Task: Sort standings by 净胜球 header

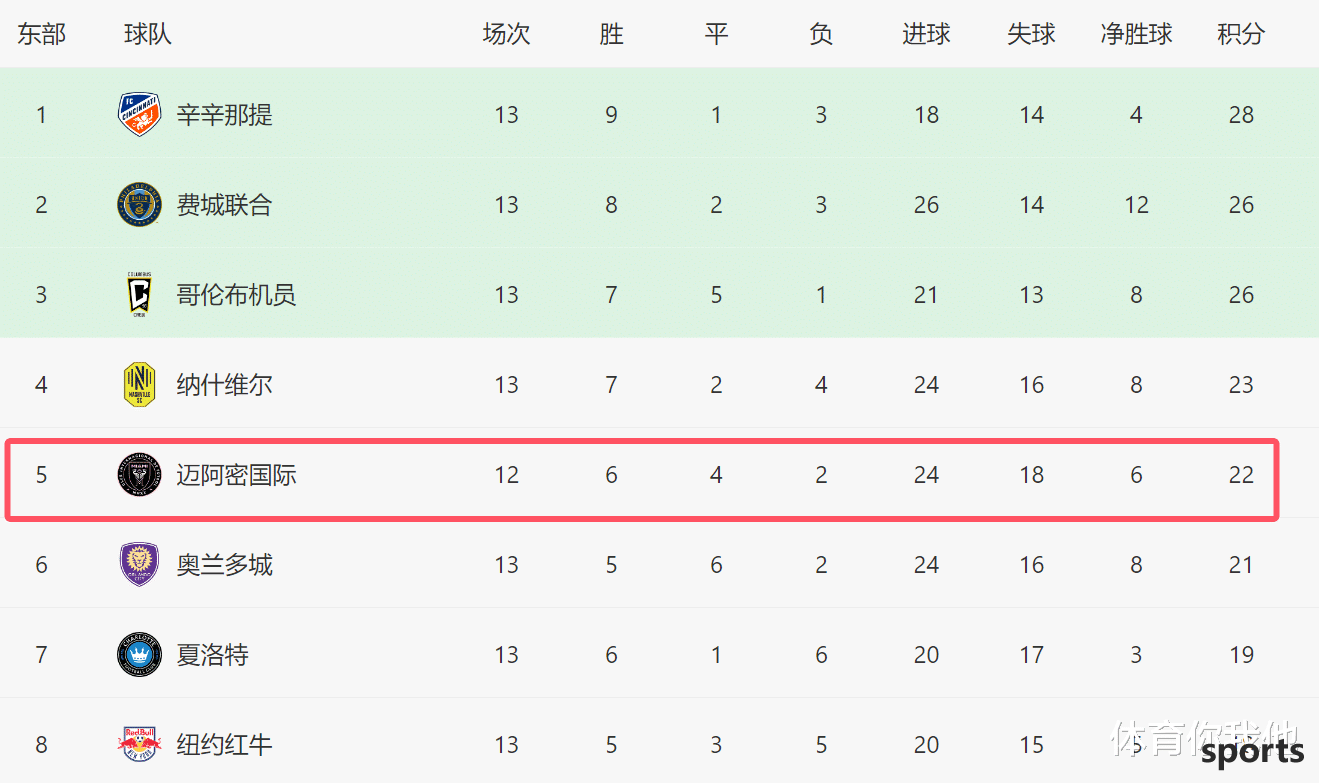Action: click(x=1136, y=34)
